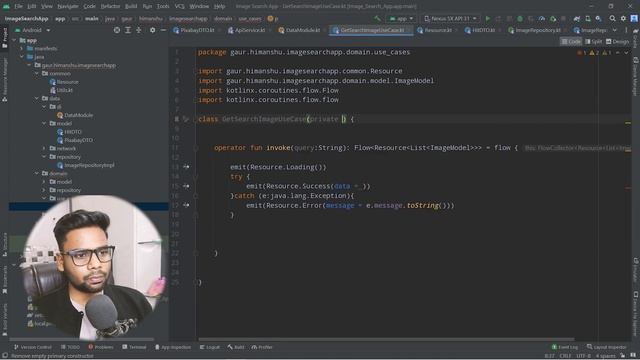The width and height of the screenshot is (640, 360).
Task: Open the Terminal tool window
Action: coord(134,347)
